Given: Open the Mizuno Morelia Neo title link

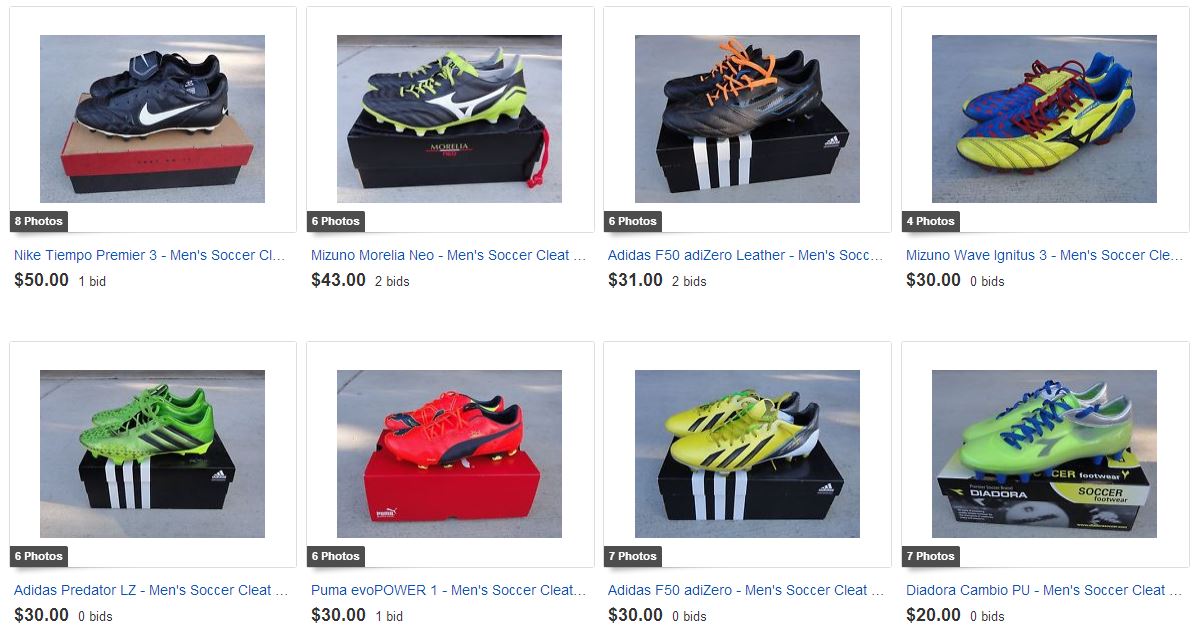Looking at the screenshot, I should coord(448,256).
